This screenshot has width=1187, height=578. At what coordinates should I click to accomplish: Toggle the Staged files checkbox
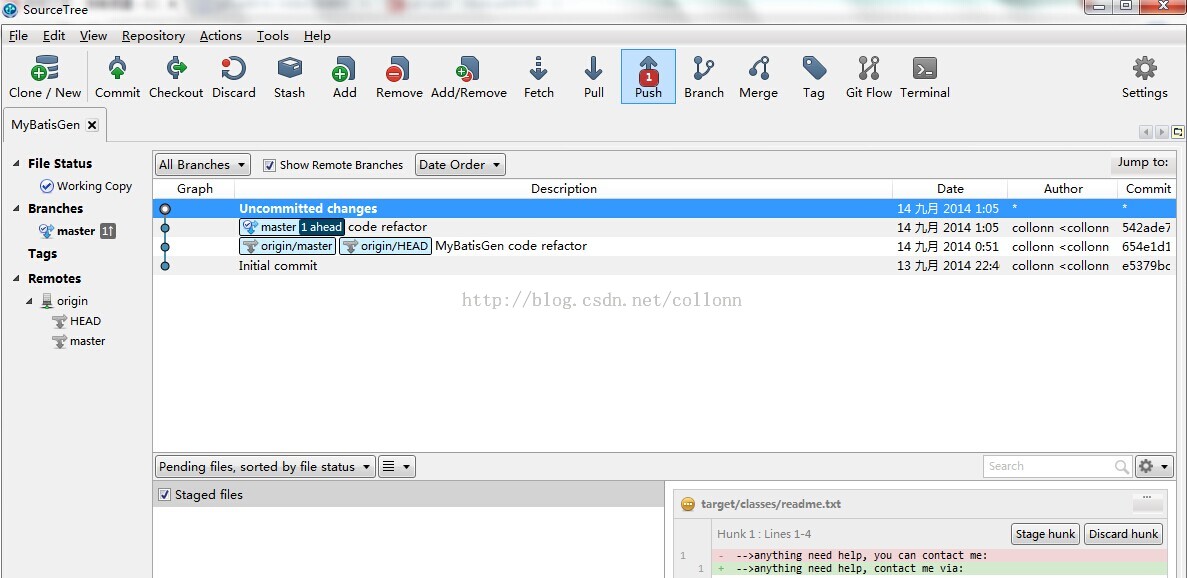point(164,494)
